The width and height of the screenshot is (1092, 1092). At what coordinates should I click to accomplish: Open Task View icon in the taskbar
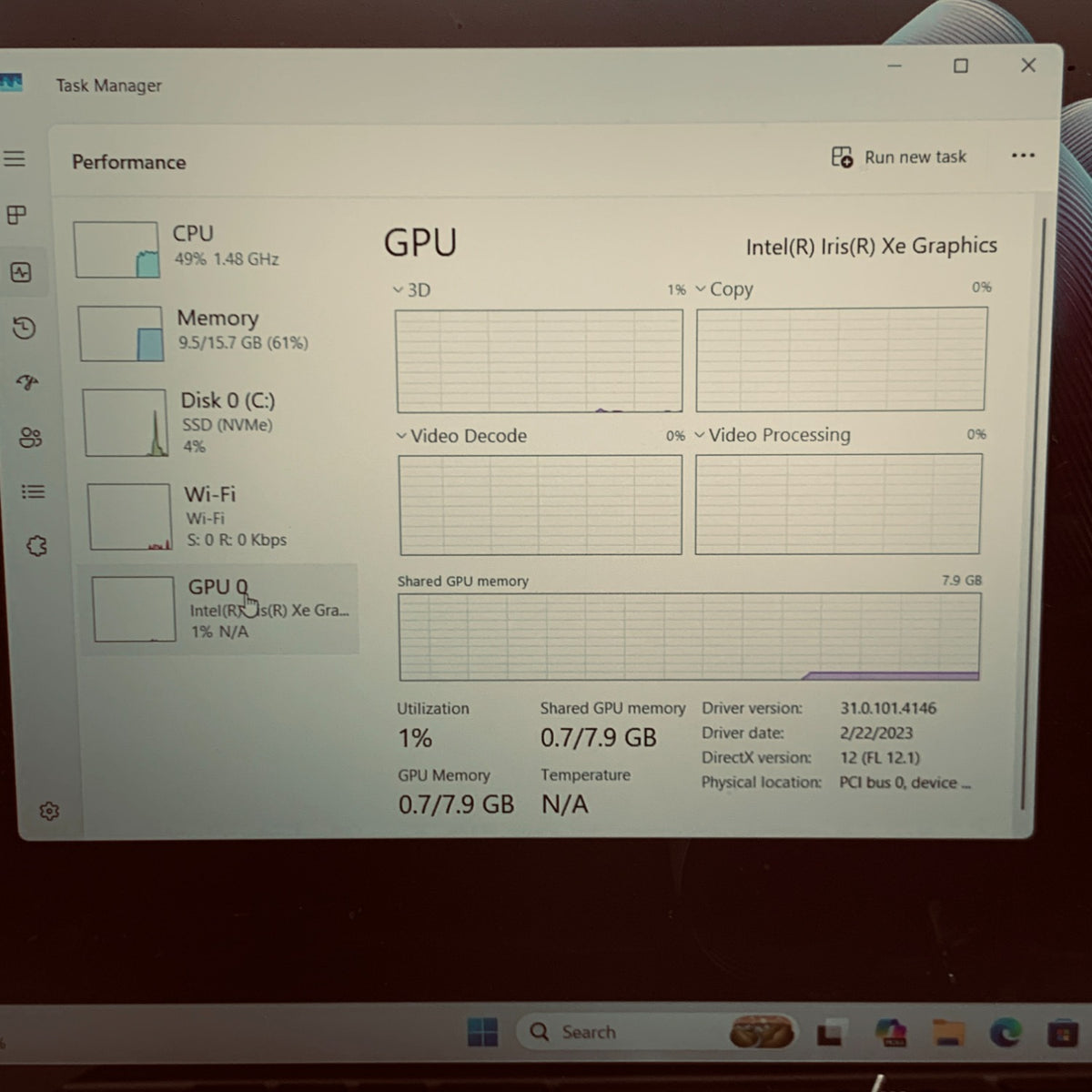click(x=831, y=1033)
